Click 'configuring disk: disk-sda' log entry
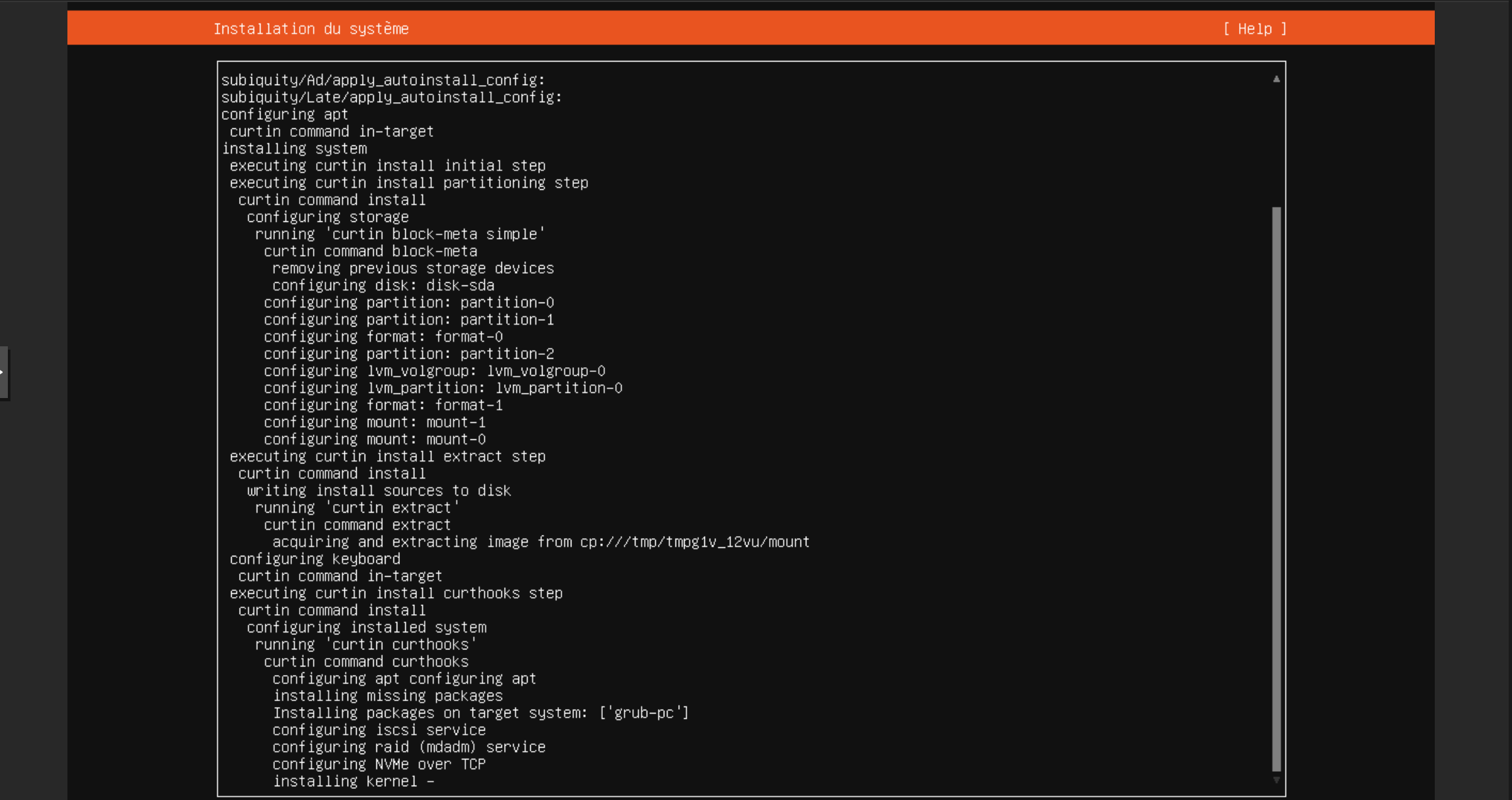This screenshot has height=800, width=1512. (x=383, y=285)
